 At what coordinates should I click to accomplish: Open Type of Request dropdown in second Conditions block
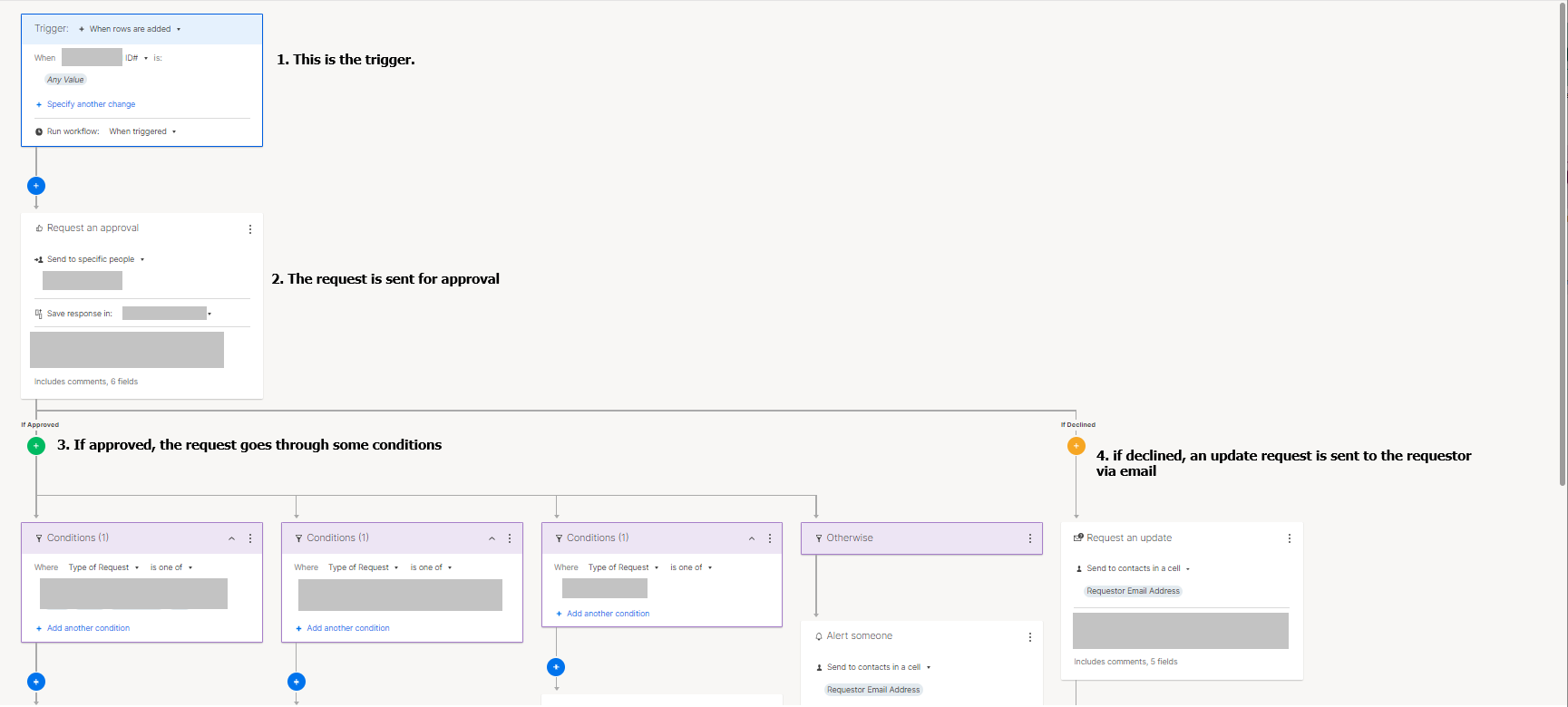[x=363, y=567]
